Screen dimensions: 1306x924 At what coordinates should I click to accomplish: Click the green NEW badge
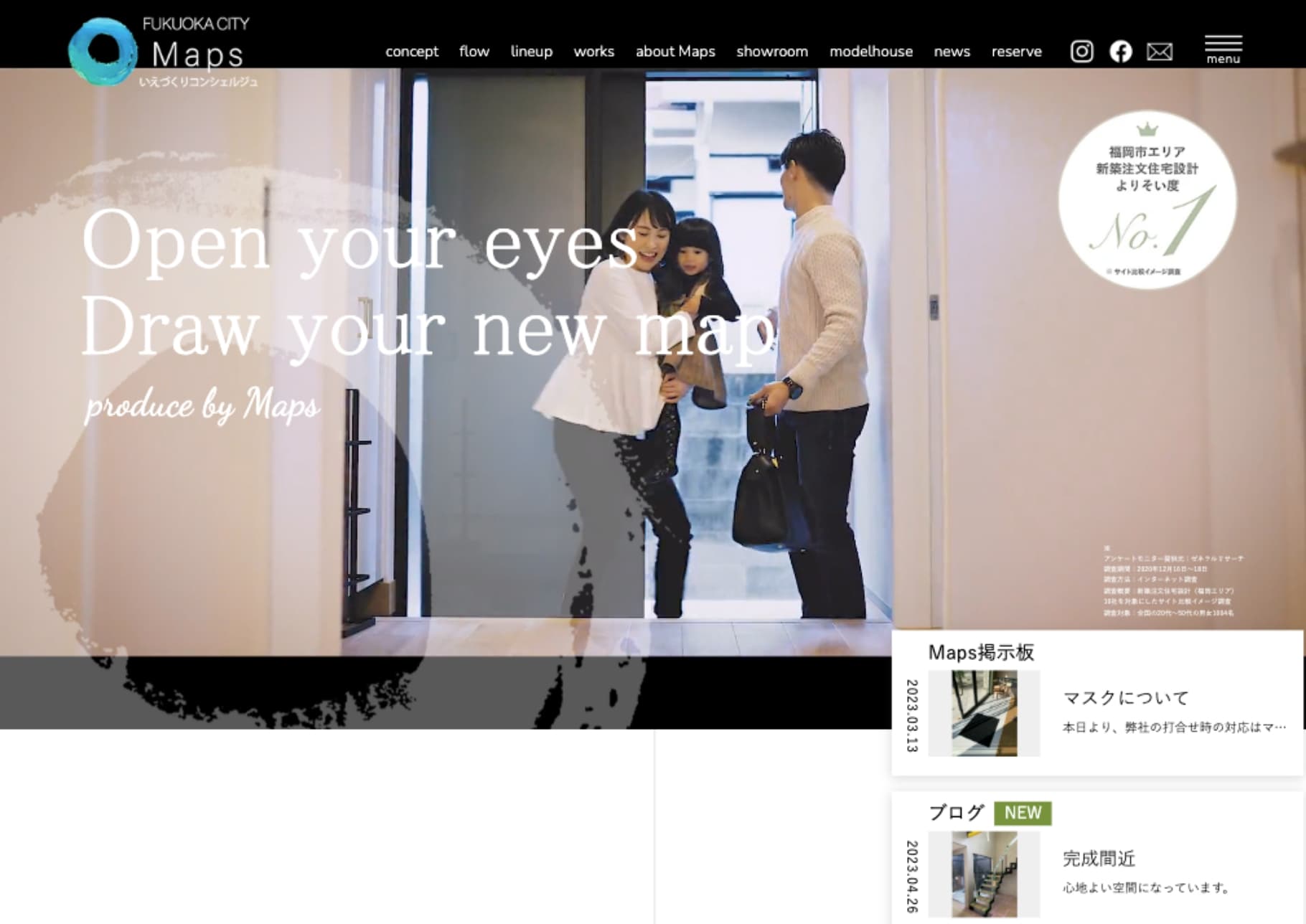tap(1023, 813)
